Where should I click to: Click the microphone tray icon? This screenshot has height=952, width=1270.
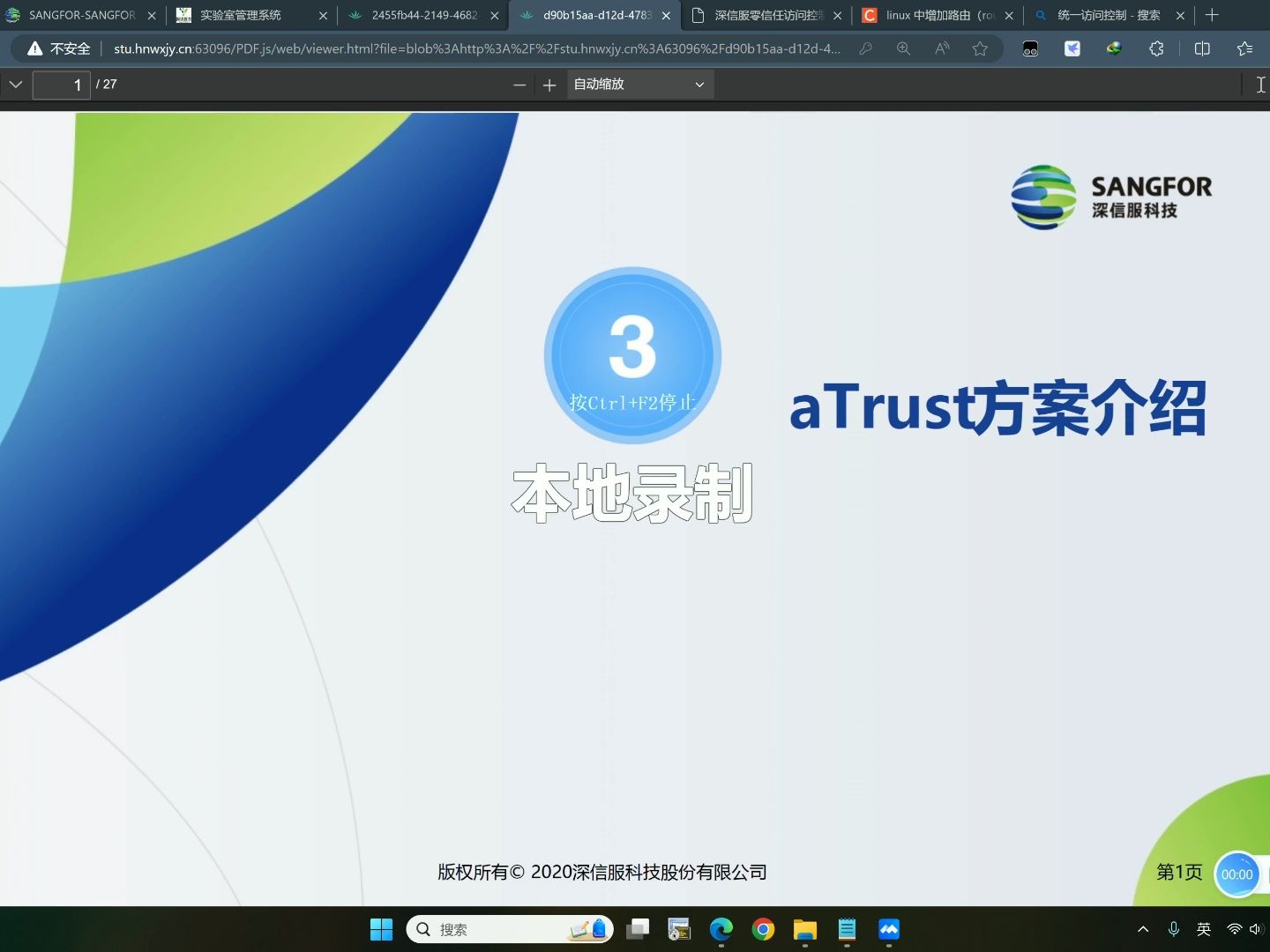point(1174,929)
